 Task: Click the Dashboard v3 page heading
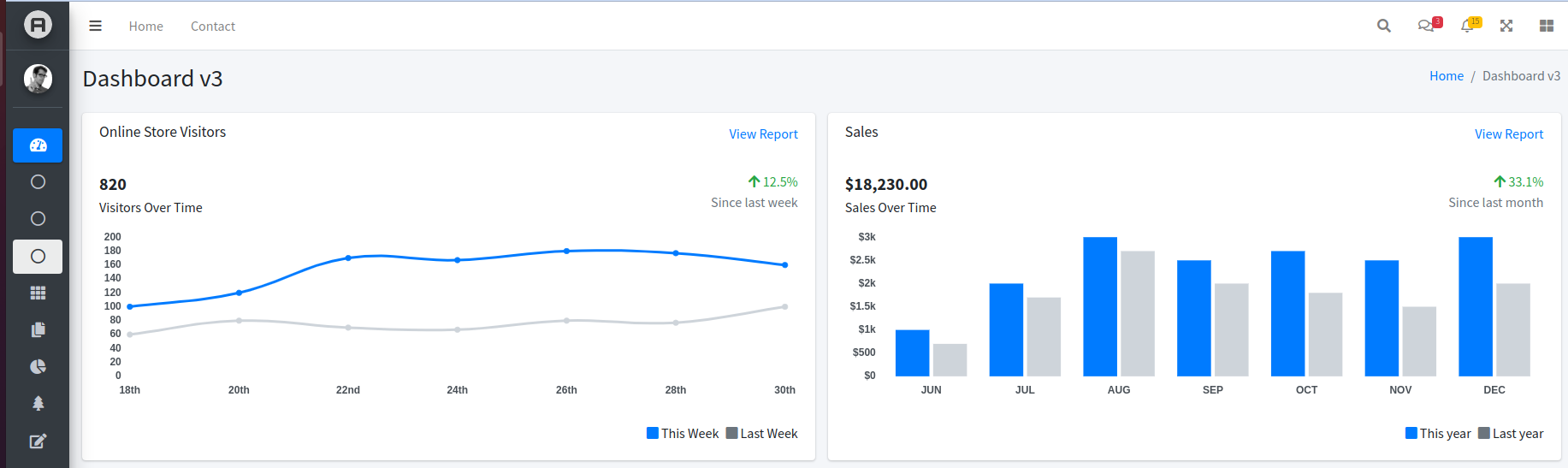point(152,79)
